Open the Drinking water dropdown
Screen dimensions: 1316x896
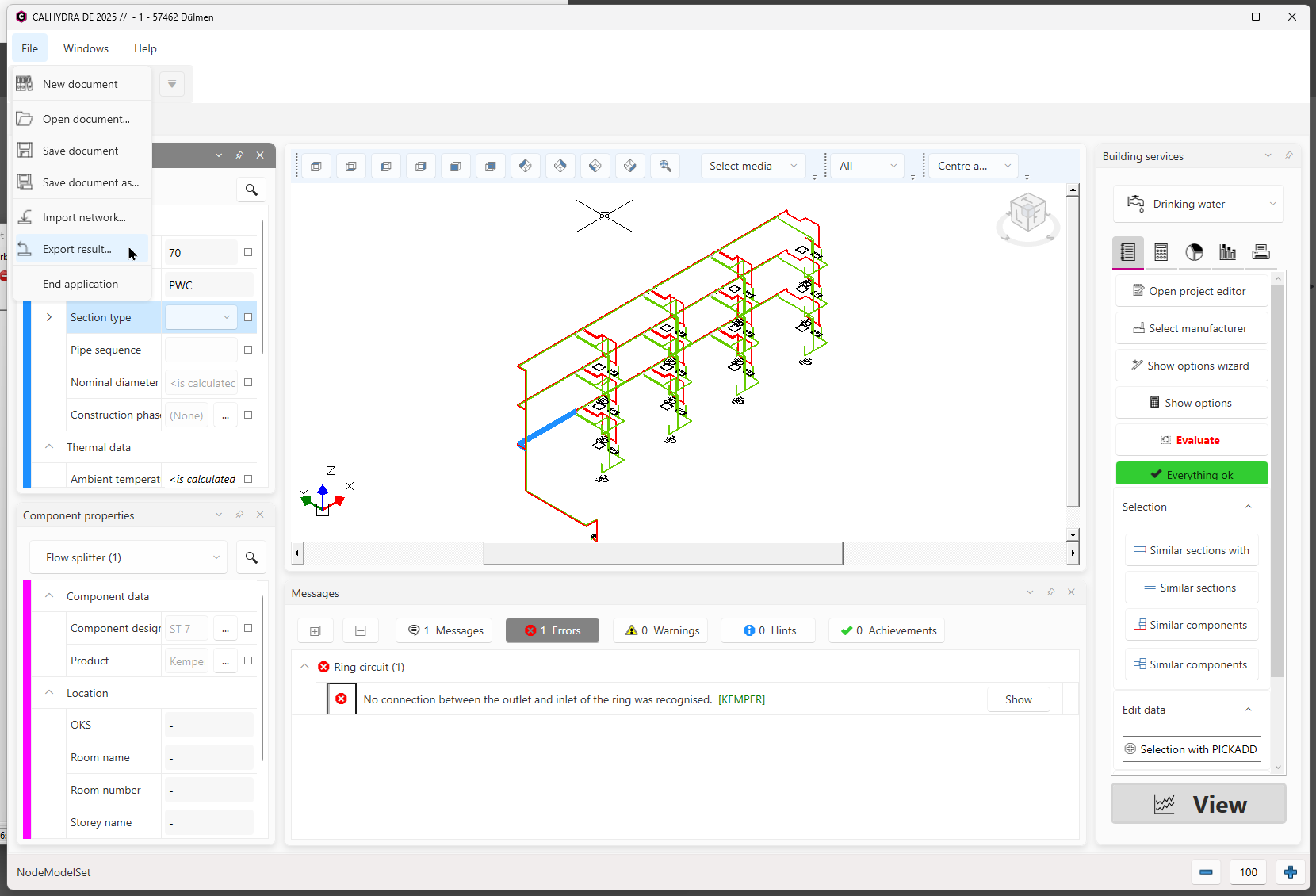click(1199, 204)
